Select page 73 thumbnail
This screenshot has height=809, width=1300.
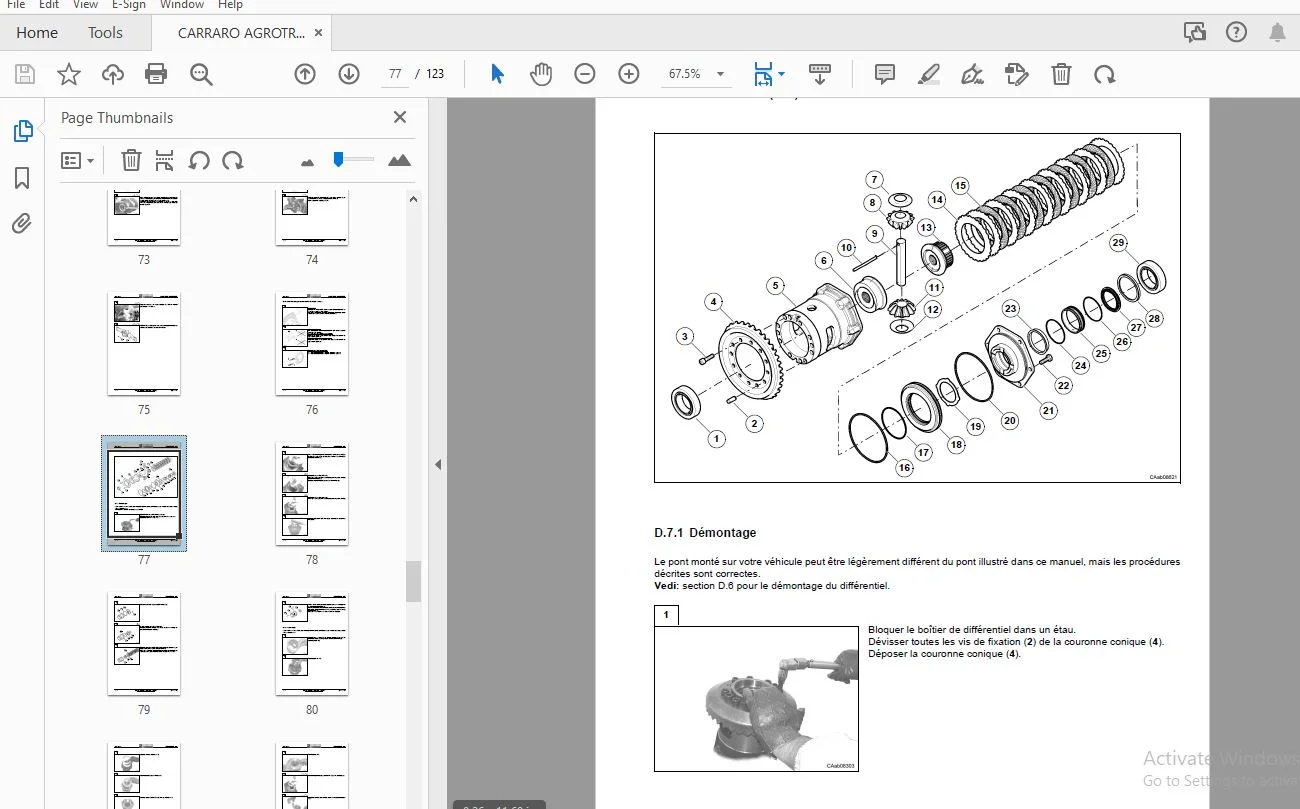144,217
